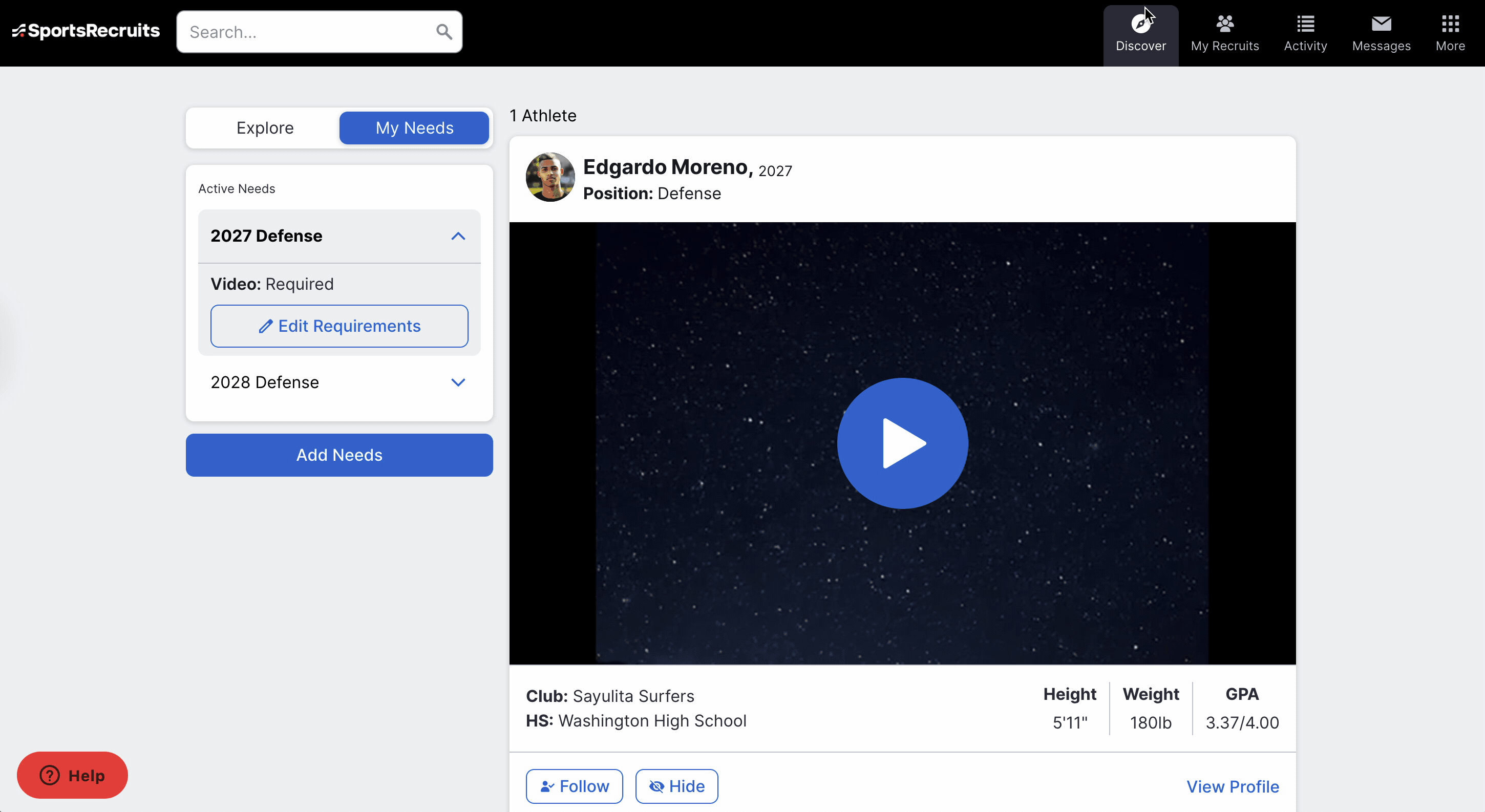
Task: Open My Recruits people icon
Action: pyautogui.click(x=1224, y=24)
